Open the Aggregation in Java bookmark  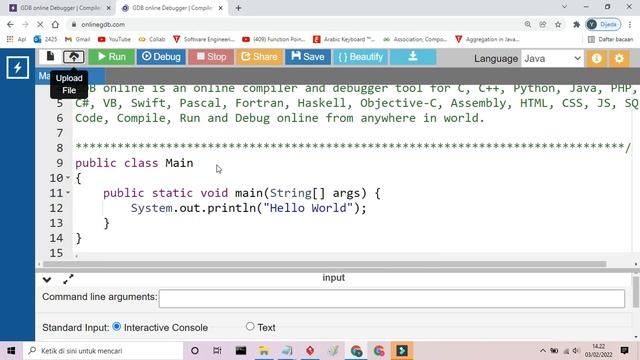click(487, 39)
